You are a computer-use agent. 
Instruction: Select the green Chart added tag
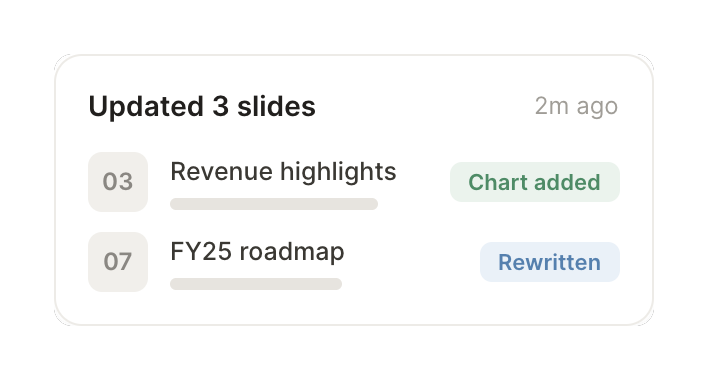click(535, 182)
